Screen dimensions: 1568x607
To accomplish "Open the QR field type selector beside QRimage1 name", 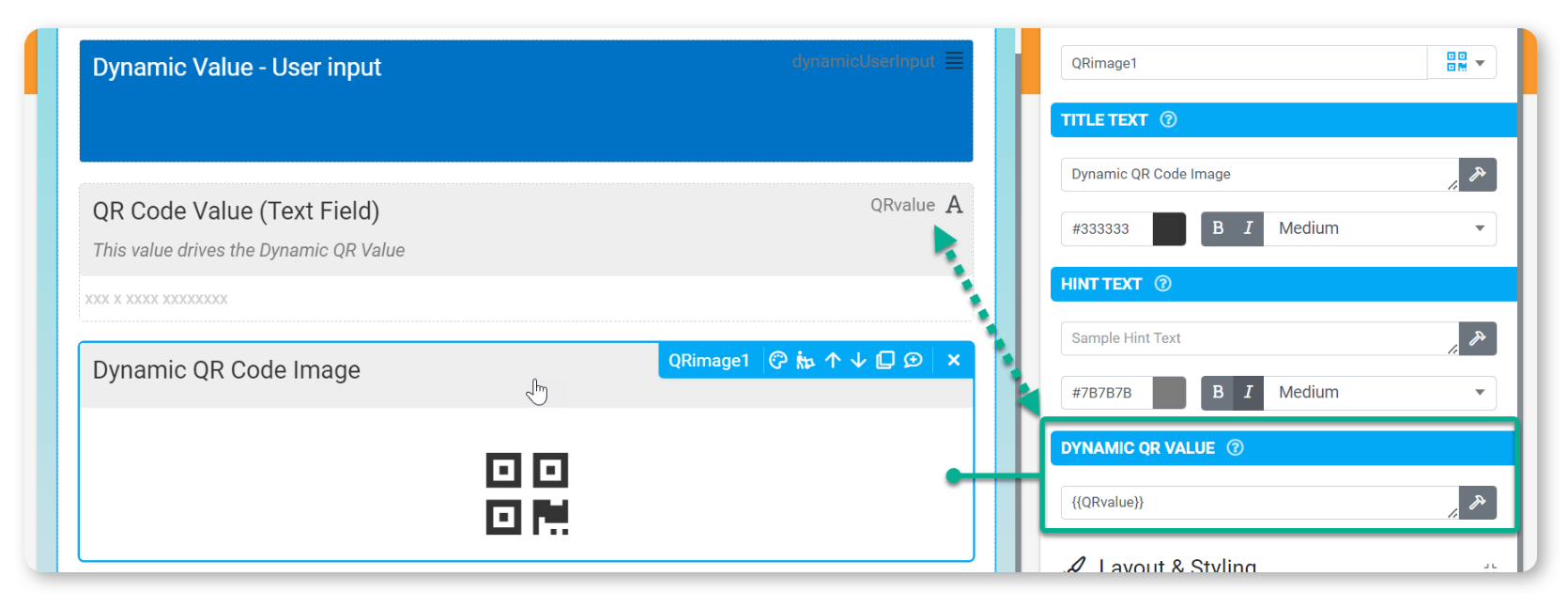I will [1463, 63].
